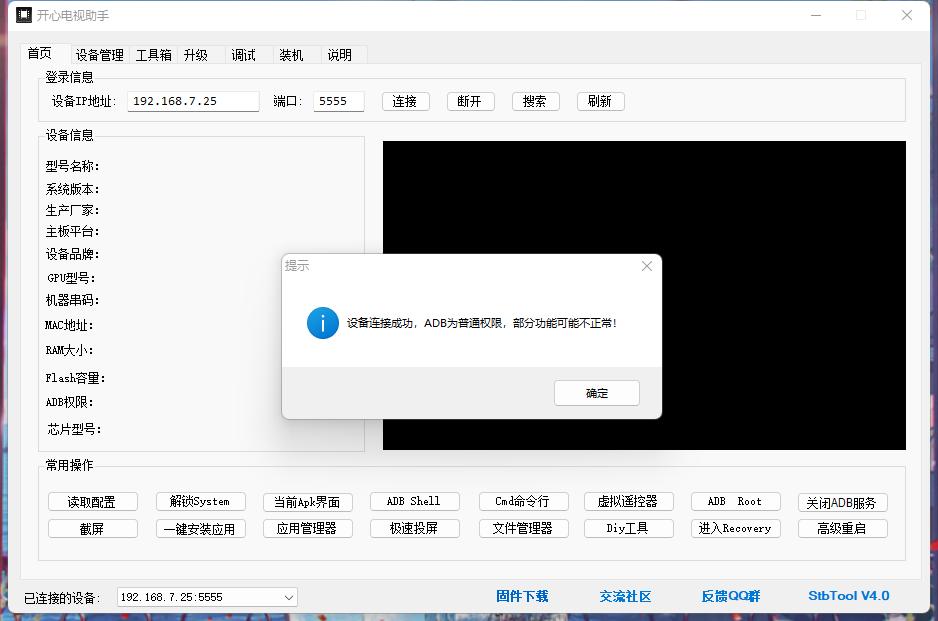
Task: Click 进入Recovery to reboot into recovery
Action: [735, 528]
